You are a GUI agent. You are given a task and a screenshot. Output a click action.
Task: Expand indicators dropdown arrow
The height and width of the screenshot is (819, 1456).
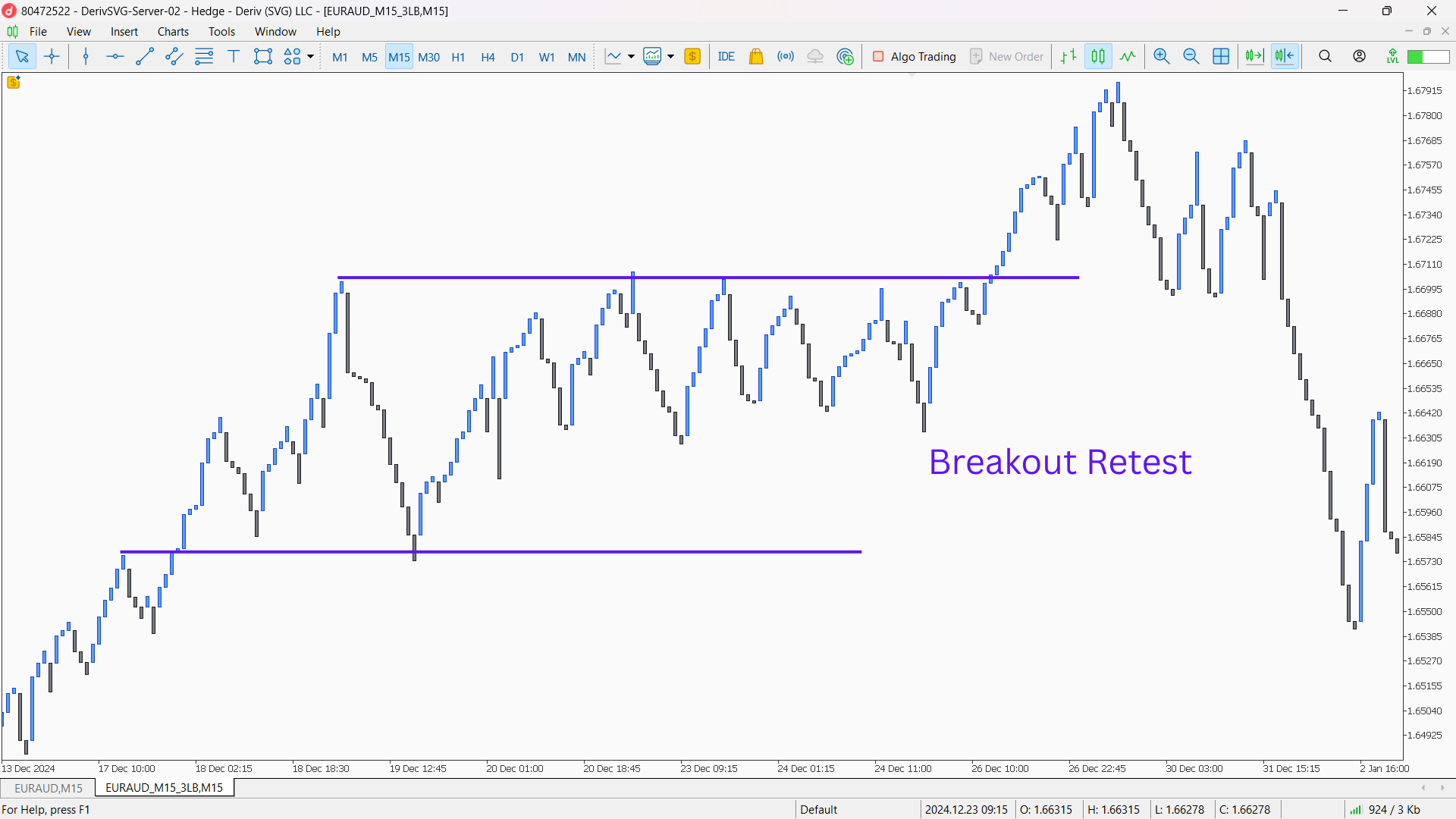tap(670, 56)
